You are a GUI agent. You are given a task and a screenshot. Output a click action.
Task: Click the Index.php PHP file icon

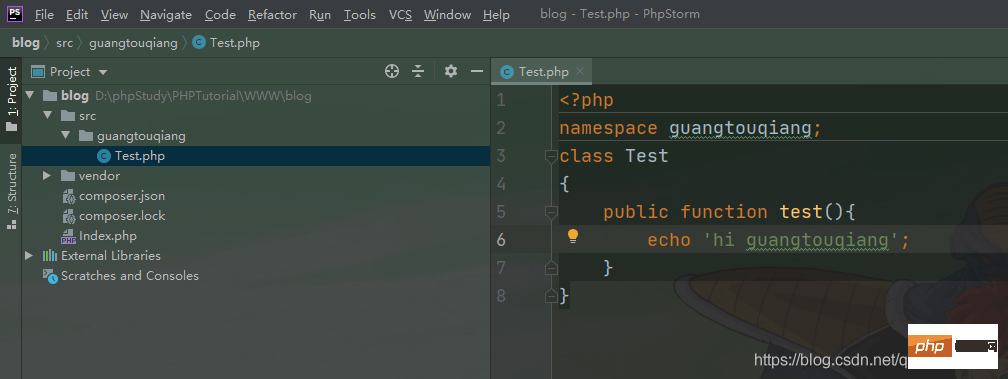point(68,236)
